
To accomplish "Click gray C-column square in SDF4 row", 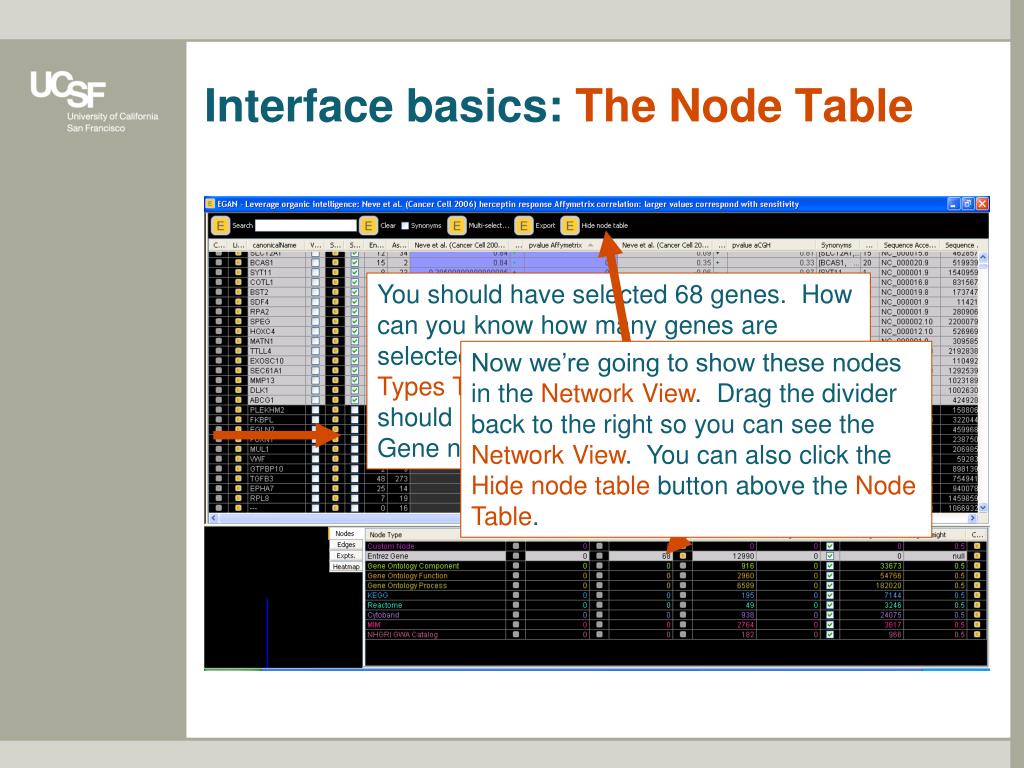I will (x=219, y=302).
